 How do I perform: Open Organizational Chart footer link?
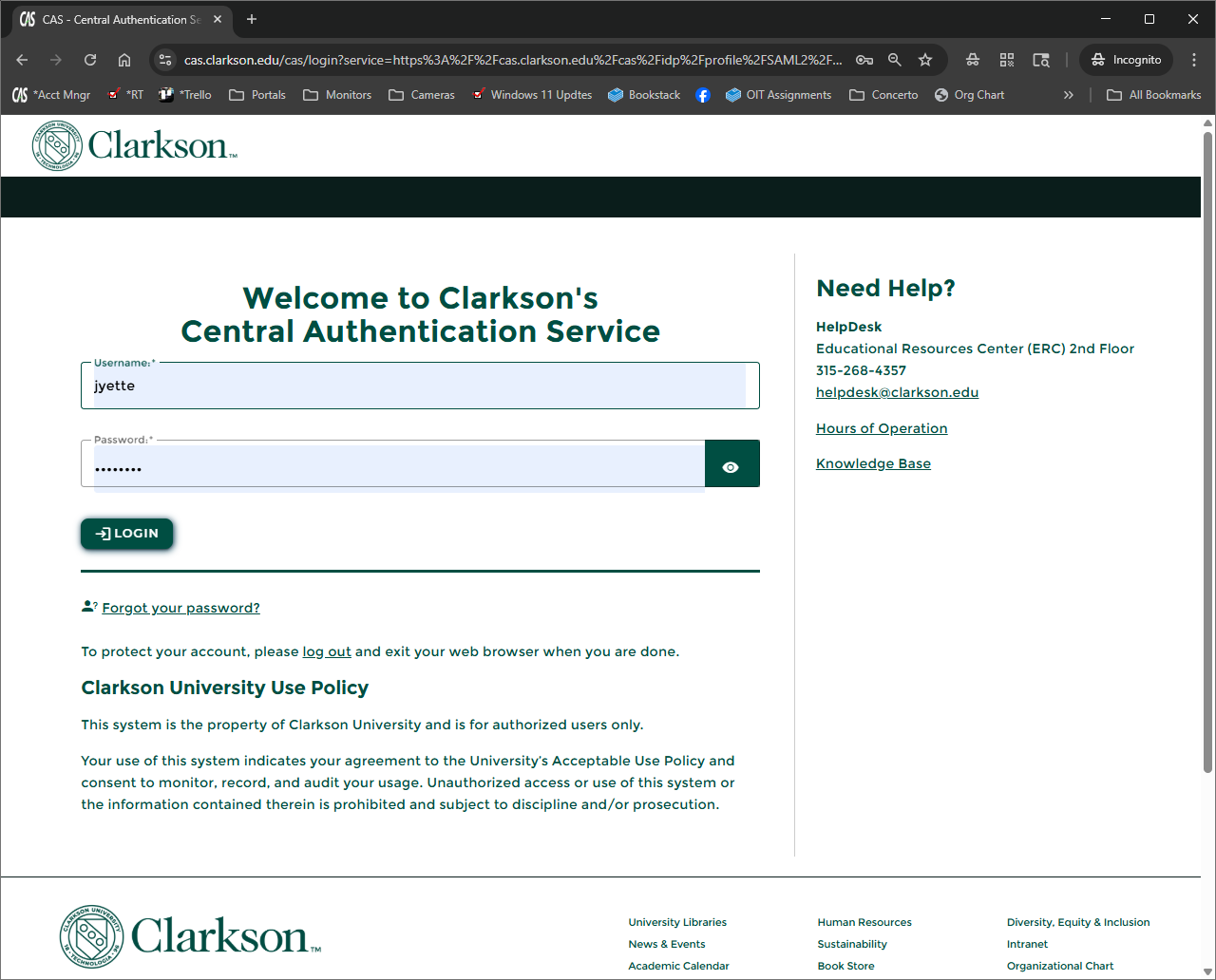click(x=1060, y=966)
